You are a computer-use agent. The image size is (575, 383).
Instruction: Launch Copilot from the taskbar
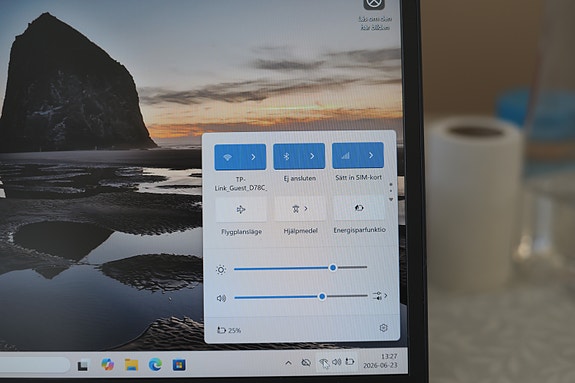107,365
